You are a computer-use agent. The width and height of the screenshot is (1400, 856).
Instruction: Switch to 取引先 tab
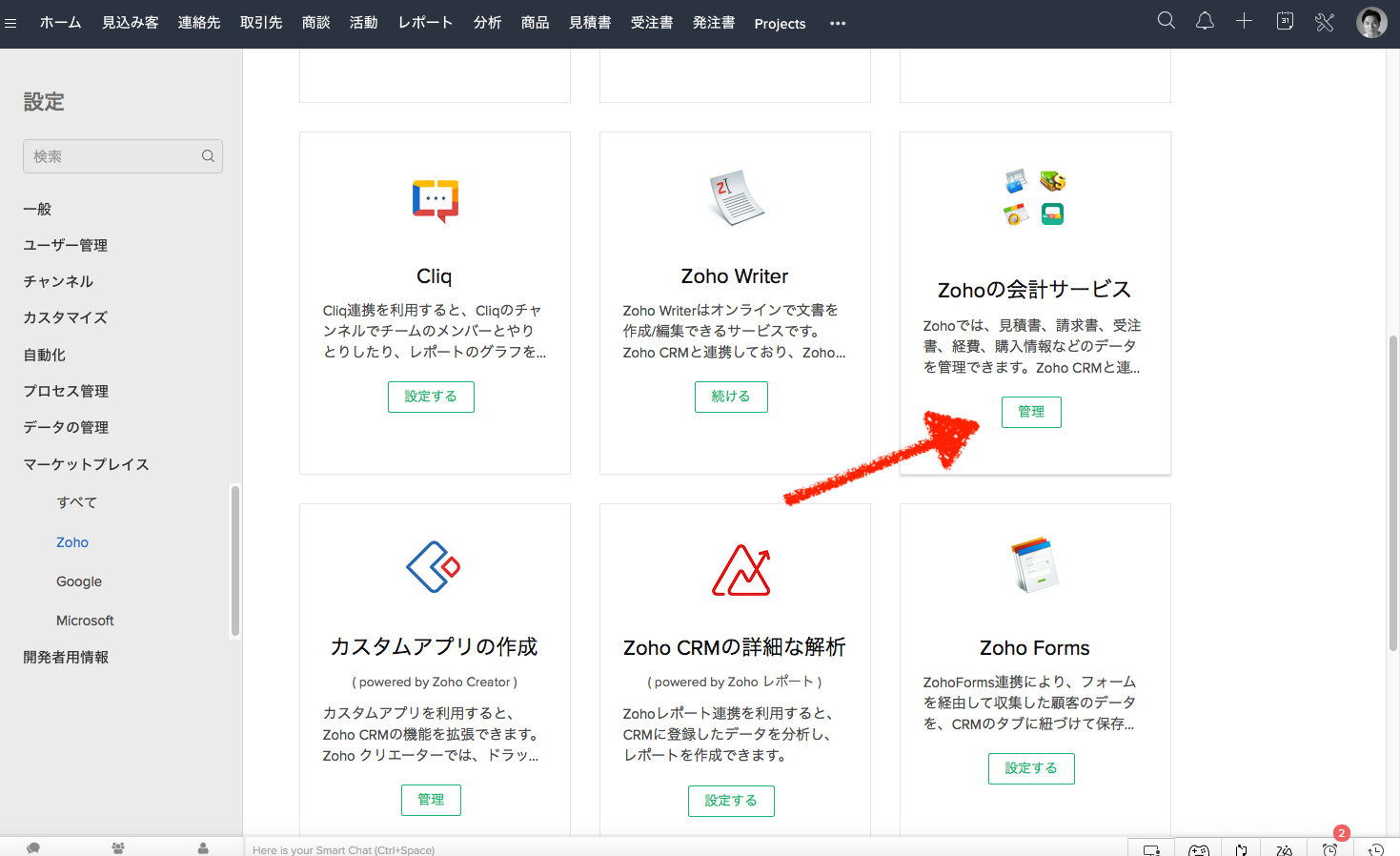pyautogui.click(x=261, y=23)
